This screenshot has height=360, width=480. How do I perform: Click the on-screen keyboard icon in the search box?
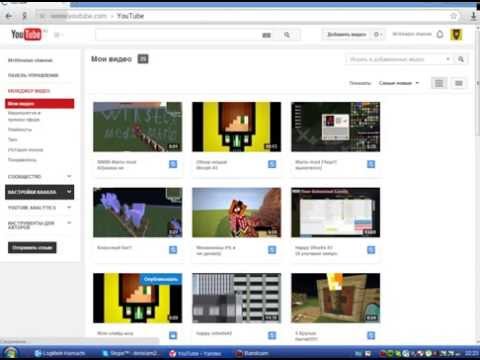(x=266, y=35)
